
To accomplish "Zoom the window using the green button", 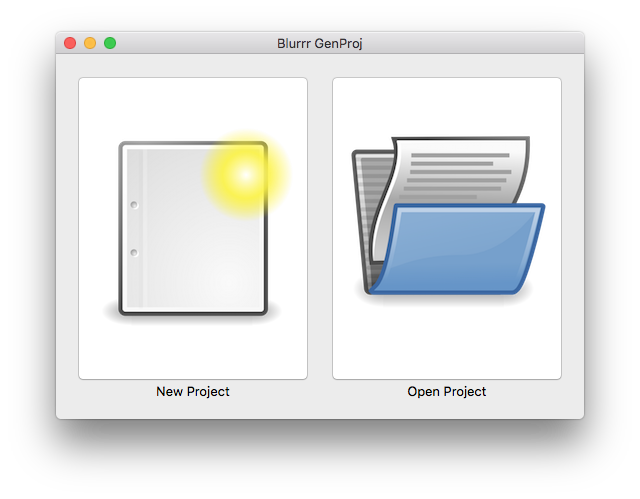I will pos(110,43).
